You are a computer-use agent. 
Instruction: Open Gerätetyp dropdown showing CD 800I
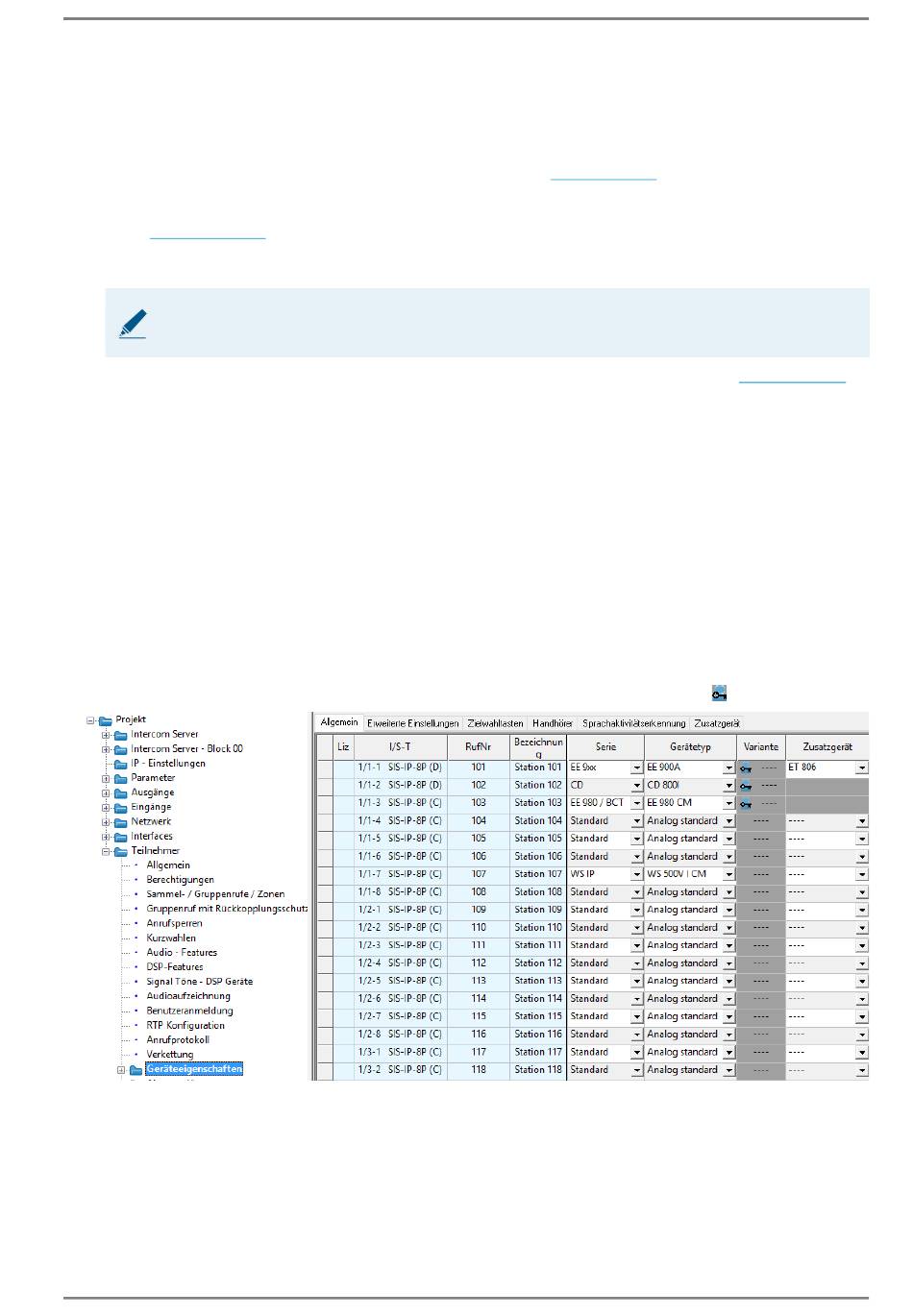pyautogui.click(x=728, y=786)
